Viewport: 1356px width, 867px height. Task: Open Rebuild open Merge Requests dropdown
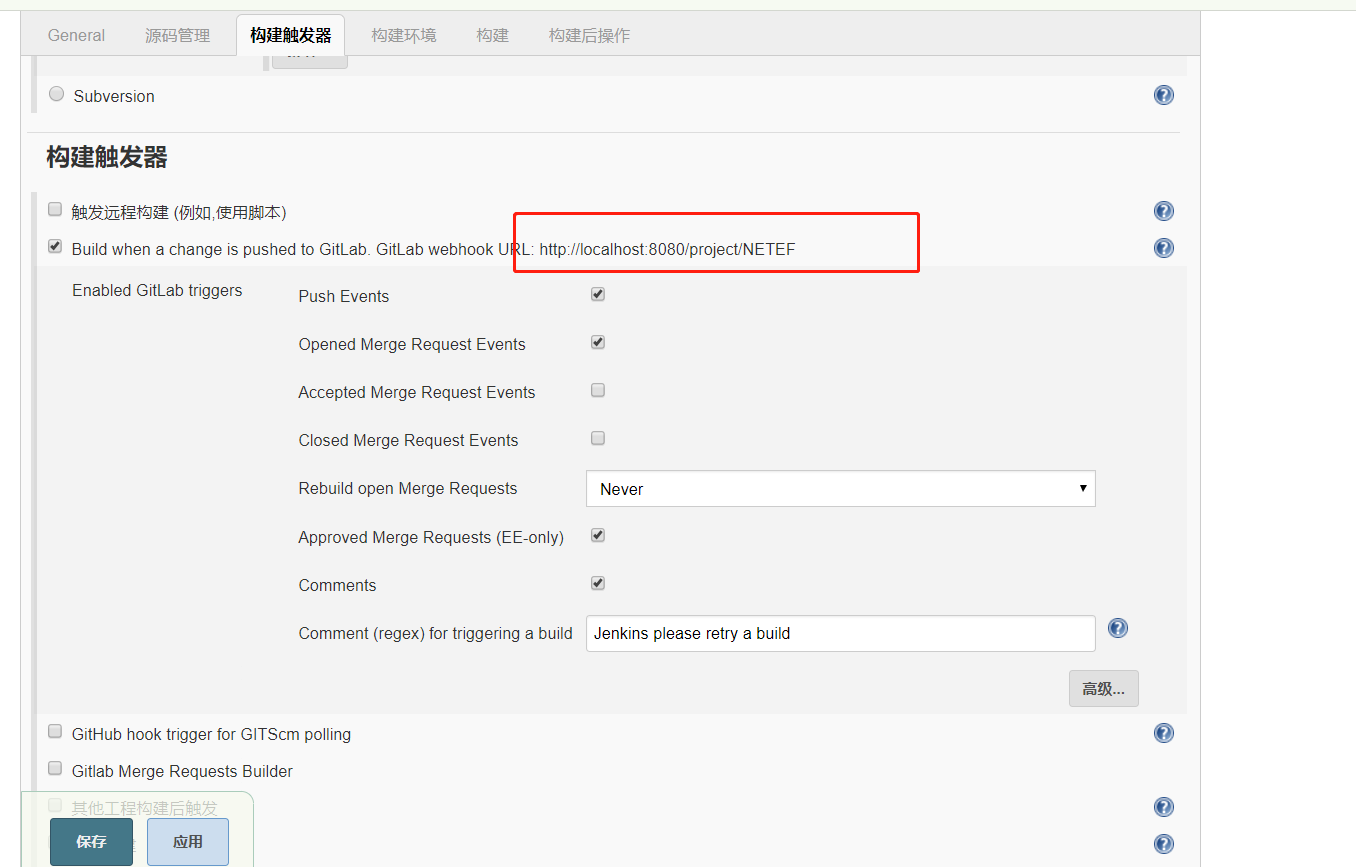pyautogui.click(x=841, y=489)
